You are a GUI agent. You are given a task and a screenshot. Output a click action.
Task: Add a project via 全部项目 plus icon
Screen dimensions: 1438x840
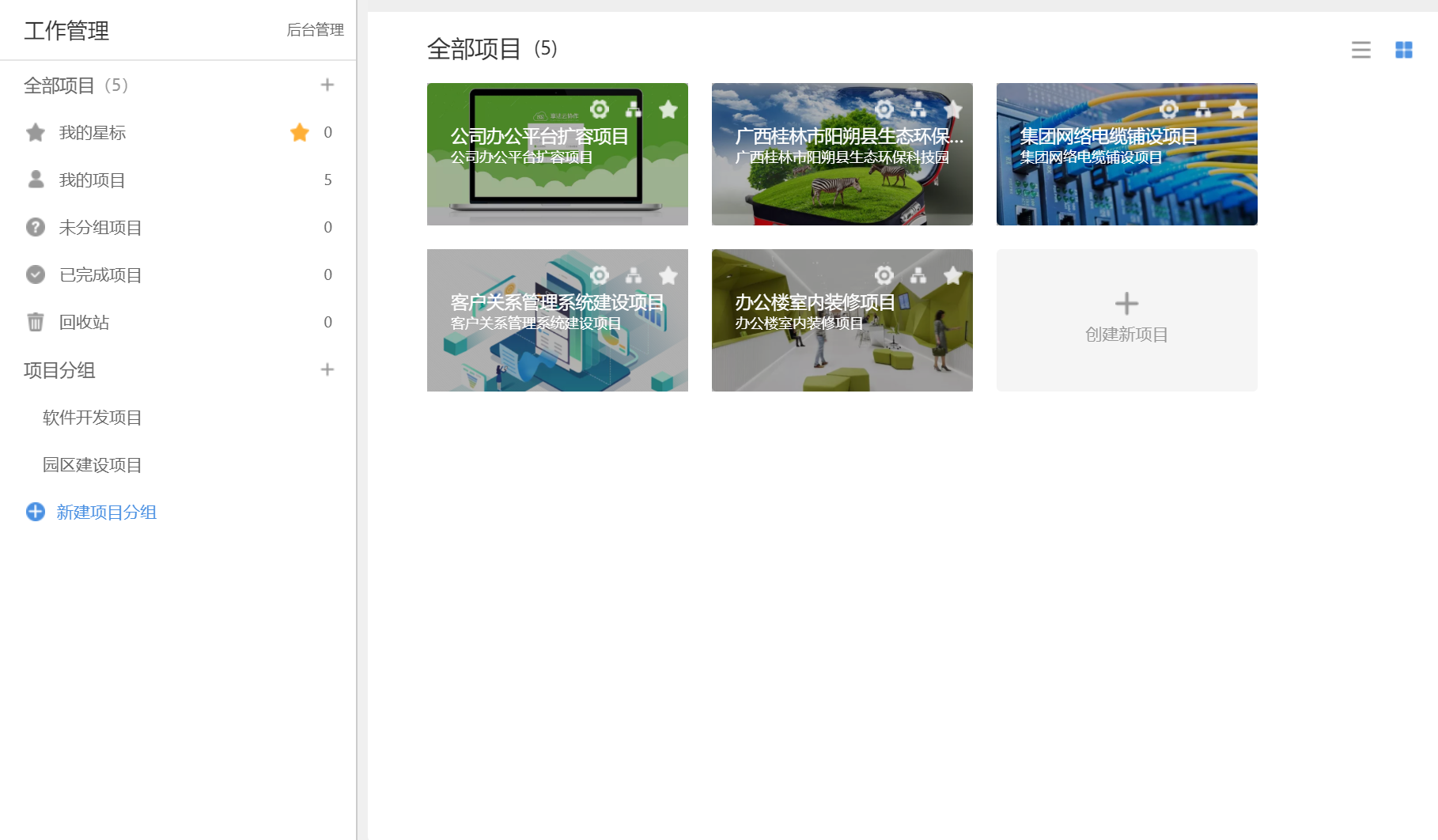327,85
